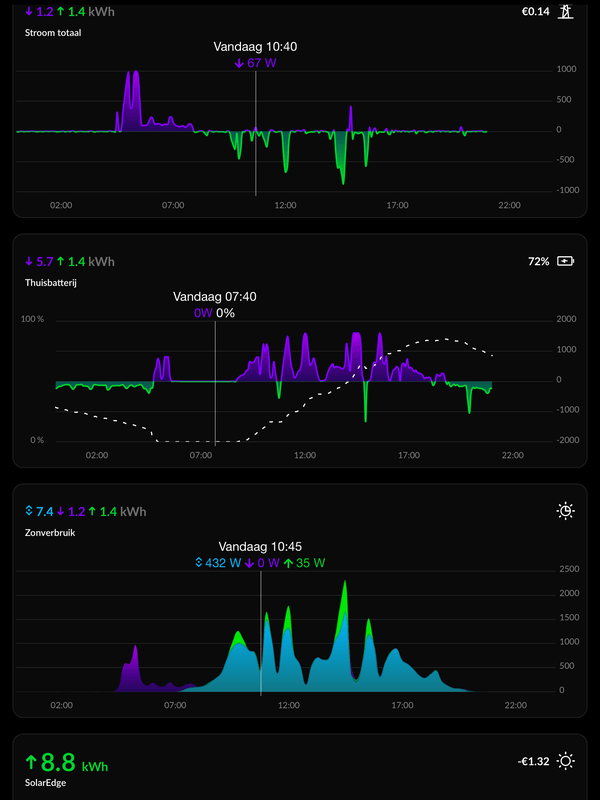
Task: Tap the 72% battery level readout
Action: [x=539, y=261]
